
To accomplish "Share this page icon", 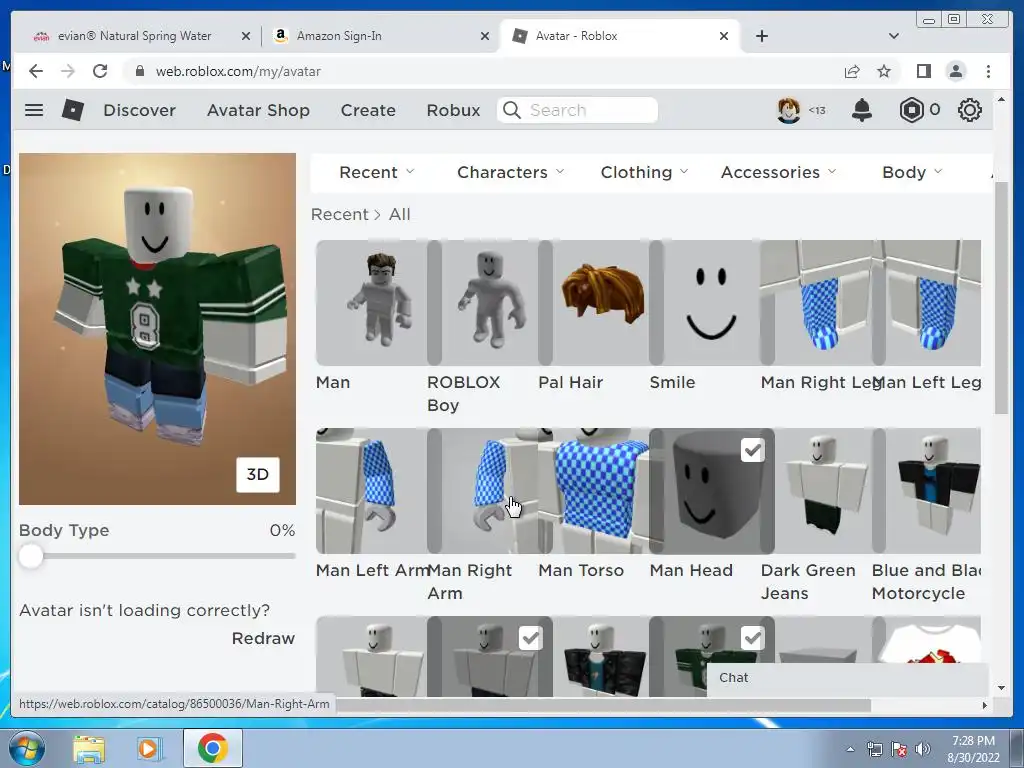I will 852,71.
